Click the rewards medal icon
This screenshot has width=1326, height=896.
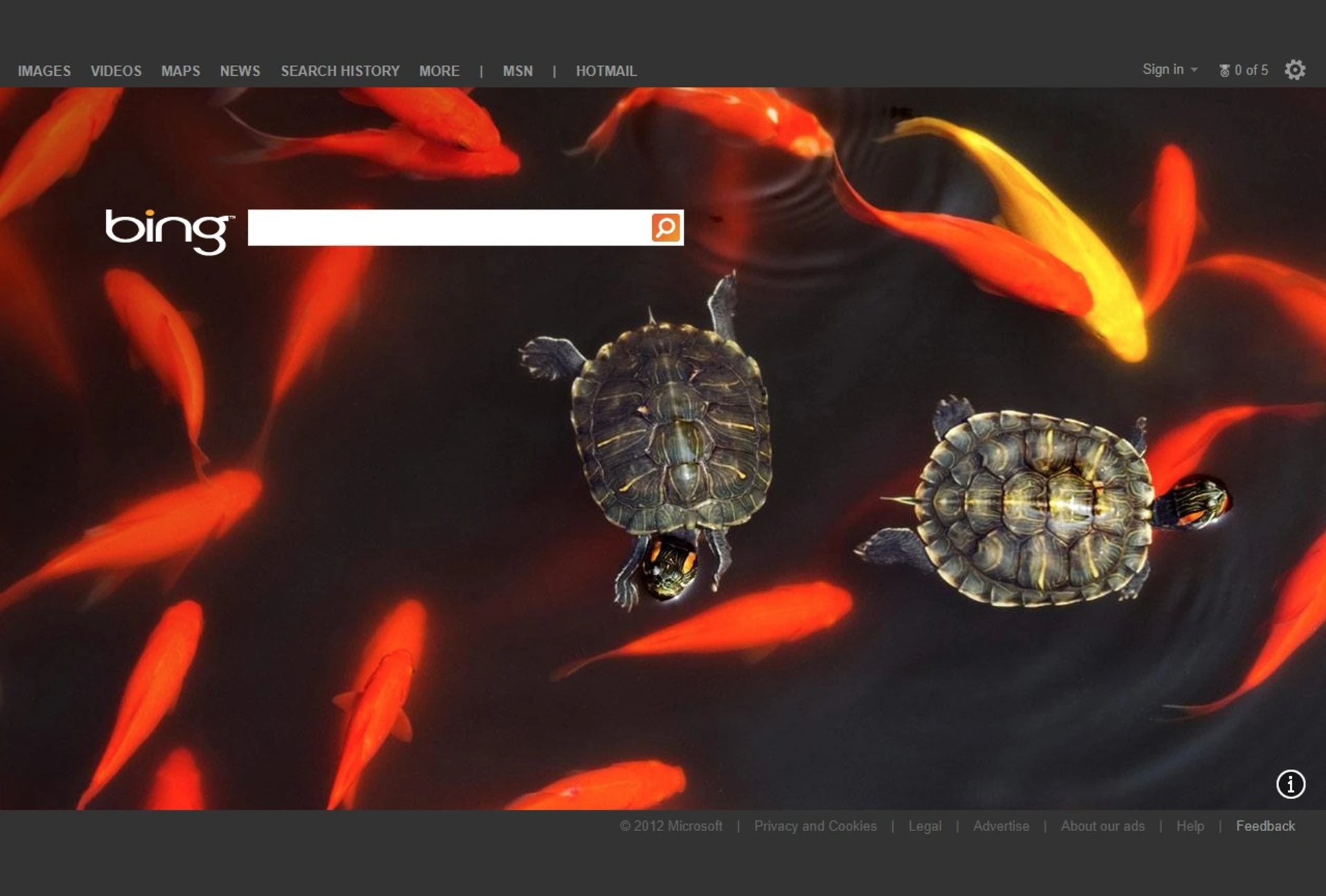(x=1224, y=70)
